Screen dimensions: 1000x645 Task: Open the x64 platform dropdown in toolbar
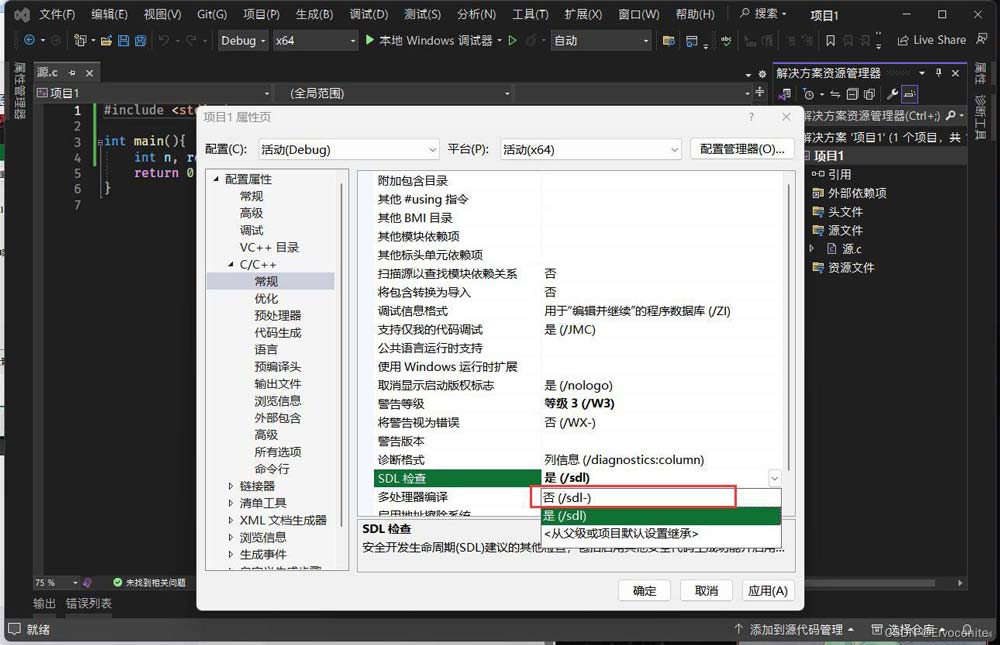(x=314, y=40)
